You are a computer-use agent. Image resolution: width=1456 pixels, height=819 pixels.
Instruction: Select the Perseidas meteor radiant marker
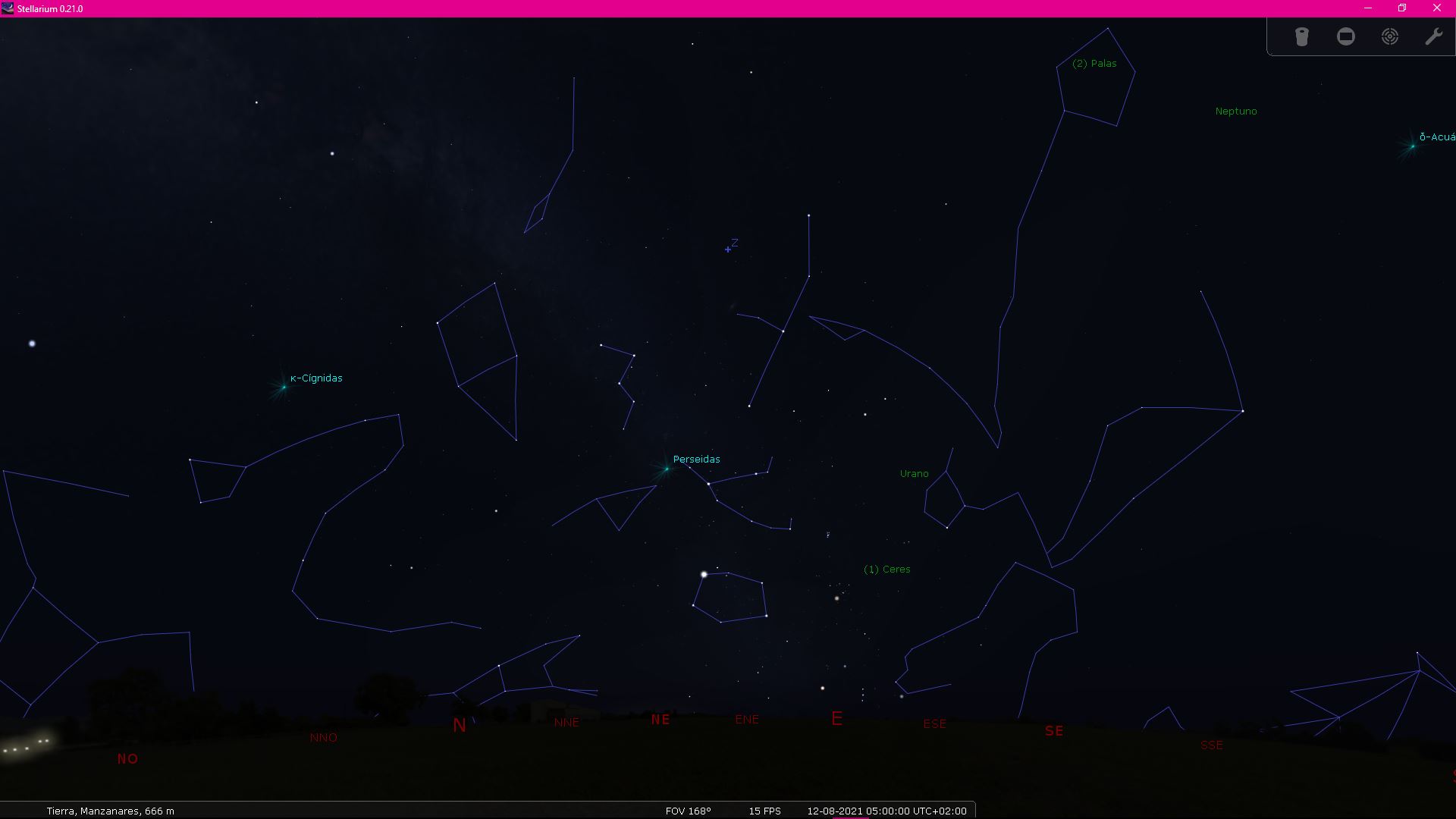[667, 469]
